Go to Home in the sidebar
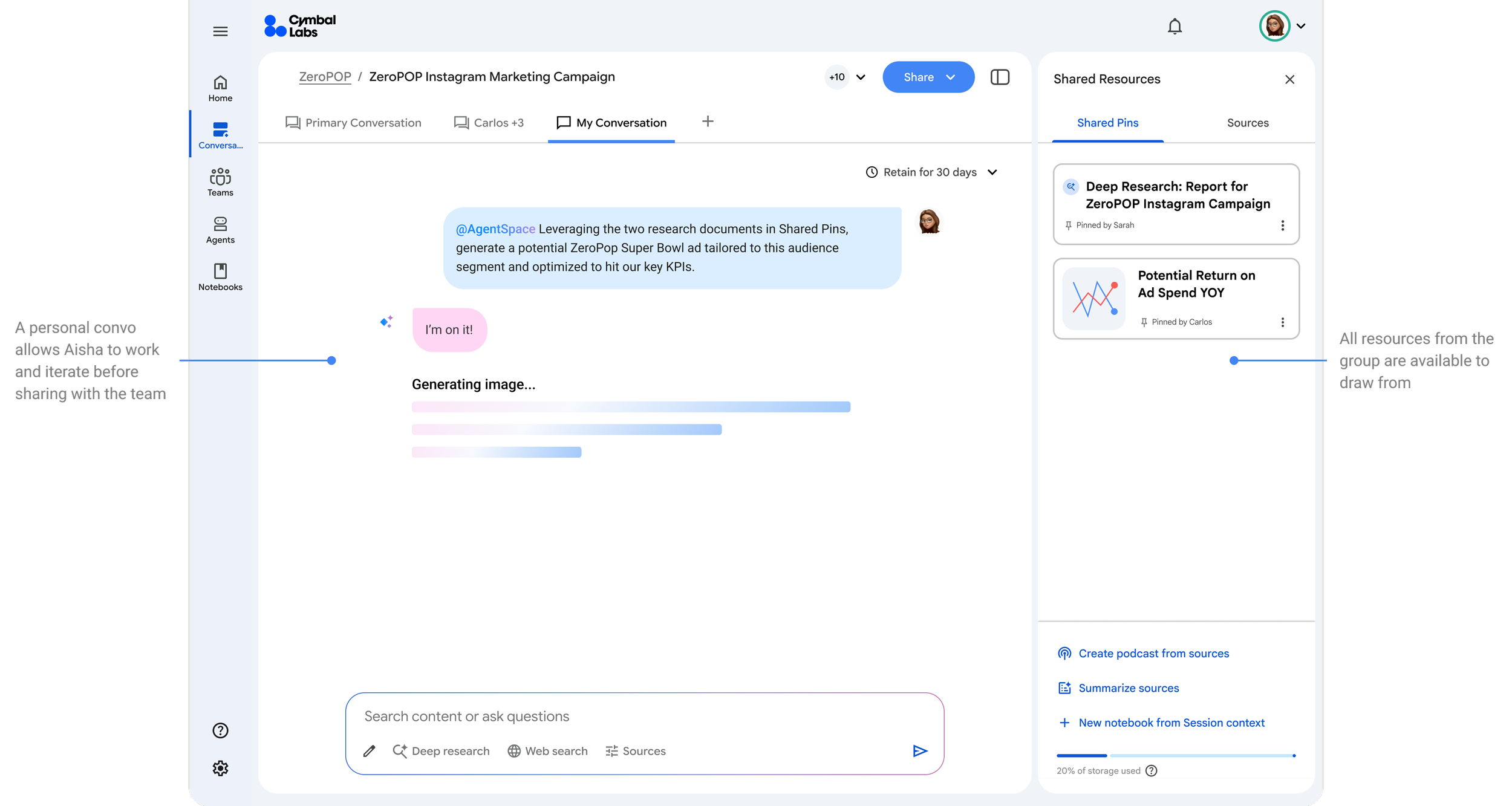The image size is (1512, 806). [x=220, y=88]
